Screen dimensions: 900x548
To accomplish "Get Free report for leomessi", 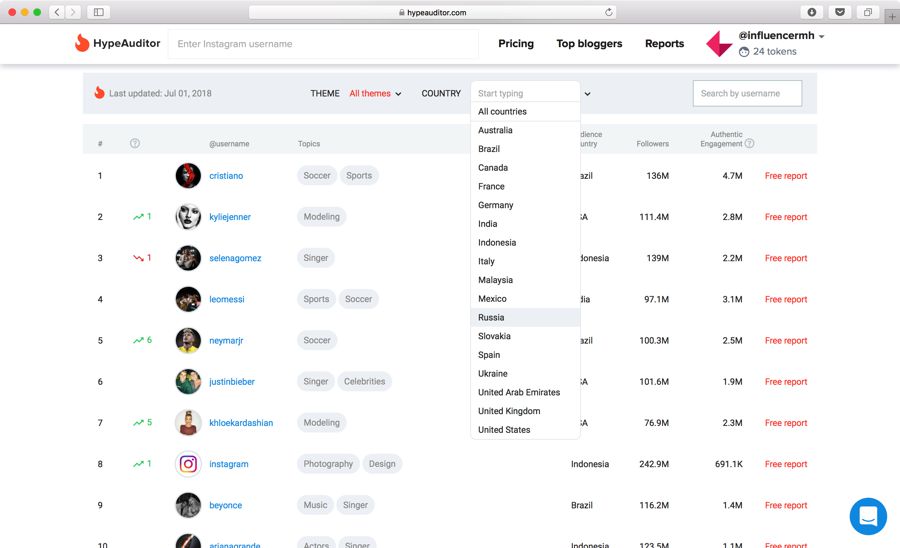I will click(x=786, y=299).
